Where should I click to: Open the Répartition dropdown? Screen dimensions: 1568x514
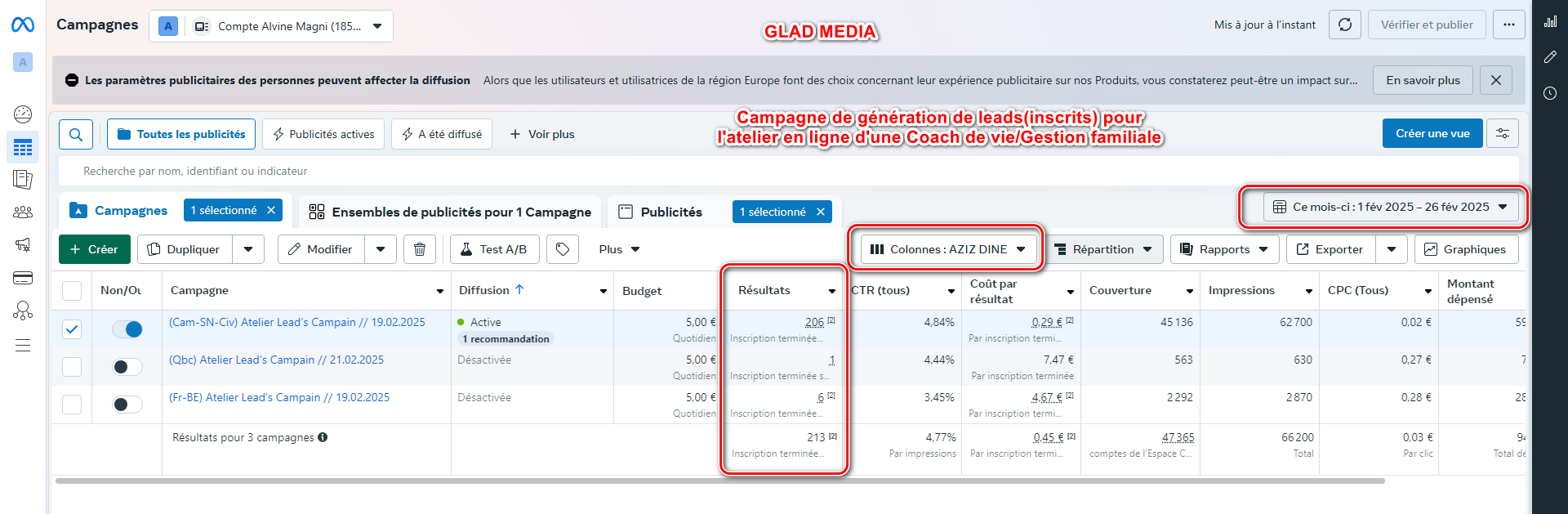(x=1102, y=249)
